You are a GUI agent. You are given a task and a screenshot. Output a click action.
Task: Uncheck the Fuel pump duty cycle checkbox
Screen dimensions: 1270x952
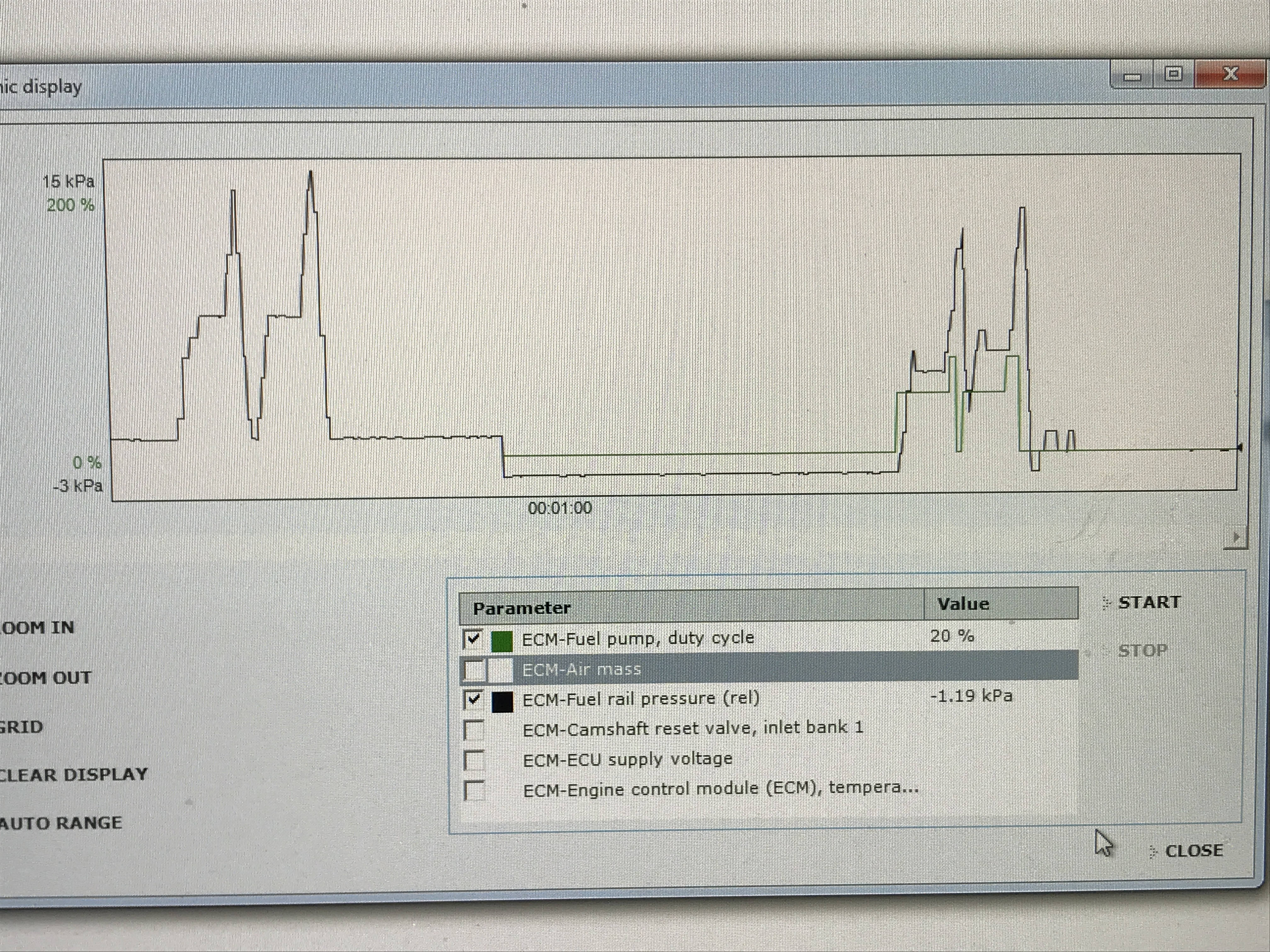point(472,639)
